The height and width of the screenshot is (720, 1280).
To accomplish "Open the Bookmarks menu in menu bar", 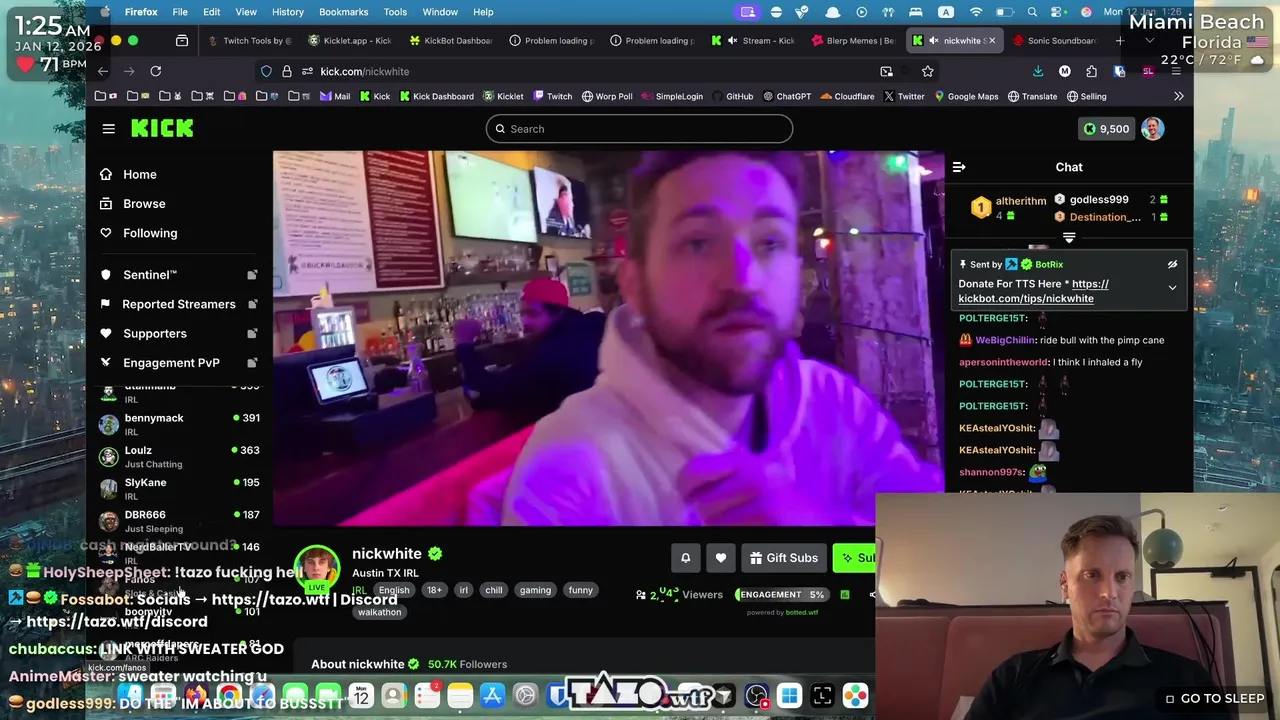I will [343, 12].
